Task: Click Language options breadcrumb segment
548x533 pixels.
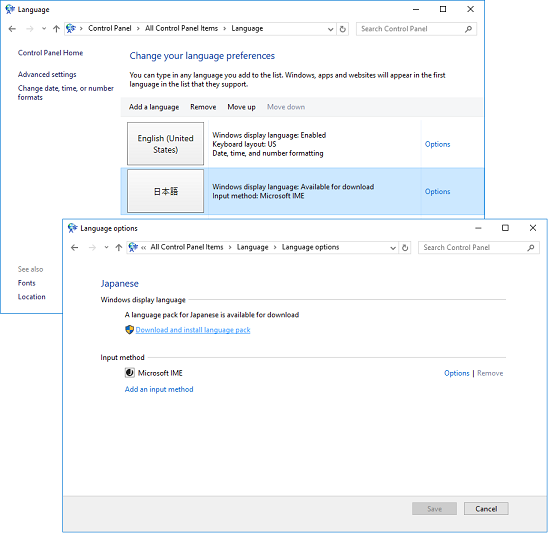Action: (x=310, y=247)
